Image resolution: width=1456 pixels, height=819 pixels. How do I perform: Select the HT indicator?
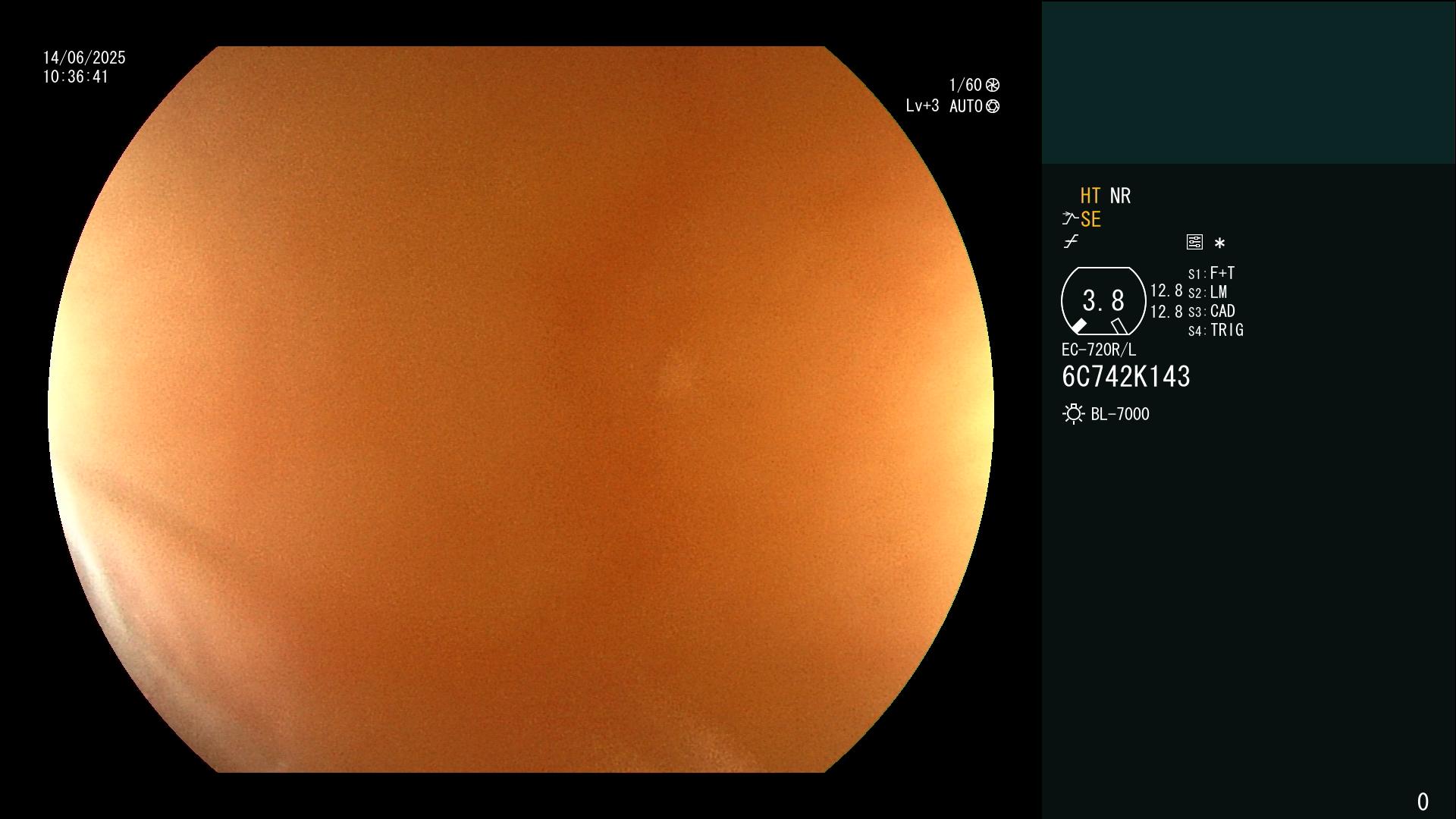tap(1090, 196)
